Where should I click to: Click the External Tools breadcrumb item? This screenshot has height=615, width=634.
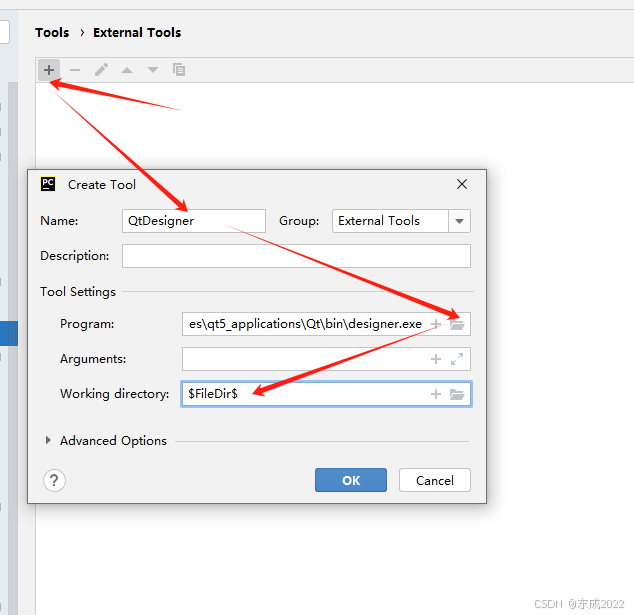pyautogui.click(x=137, y=32)
